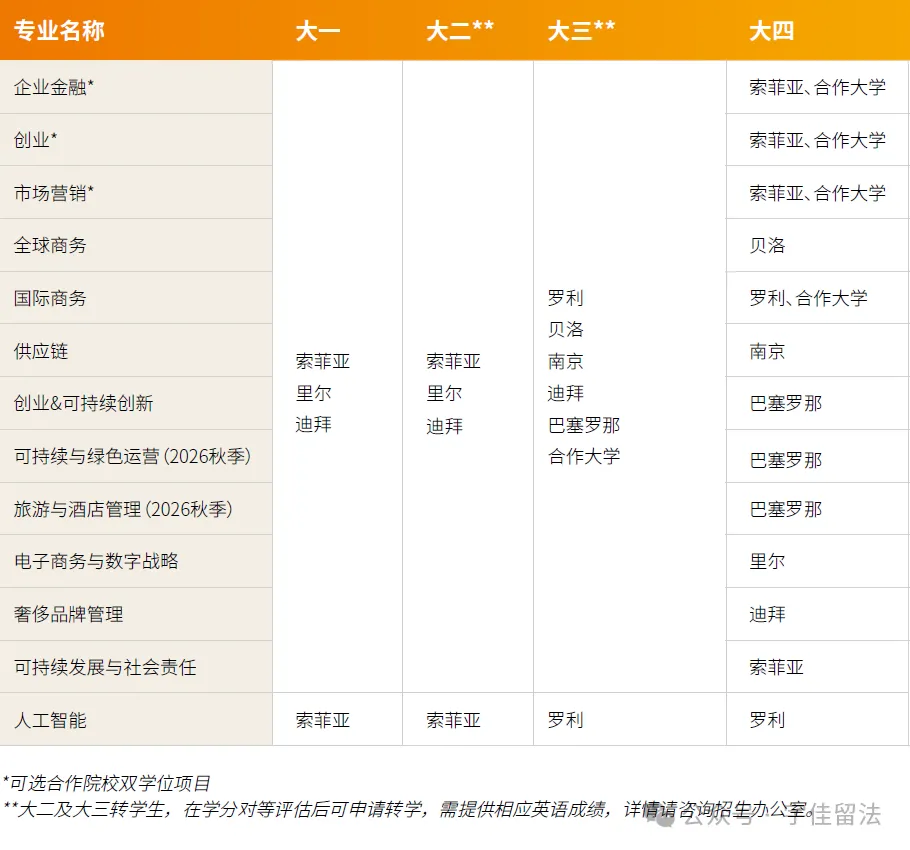
Task: Select the 可持续发展与社会责任 cell
Action: click(136, 667)
